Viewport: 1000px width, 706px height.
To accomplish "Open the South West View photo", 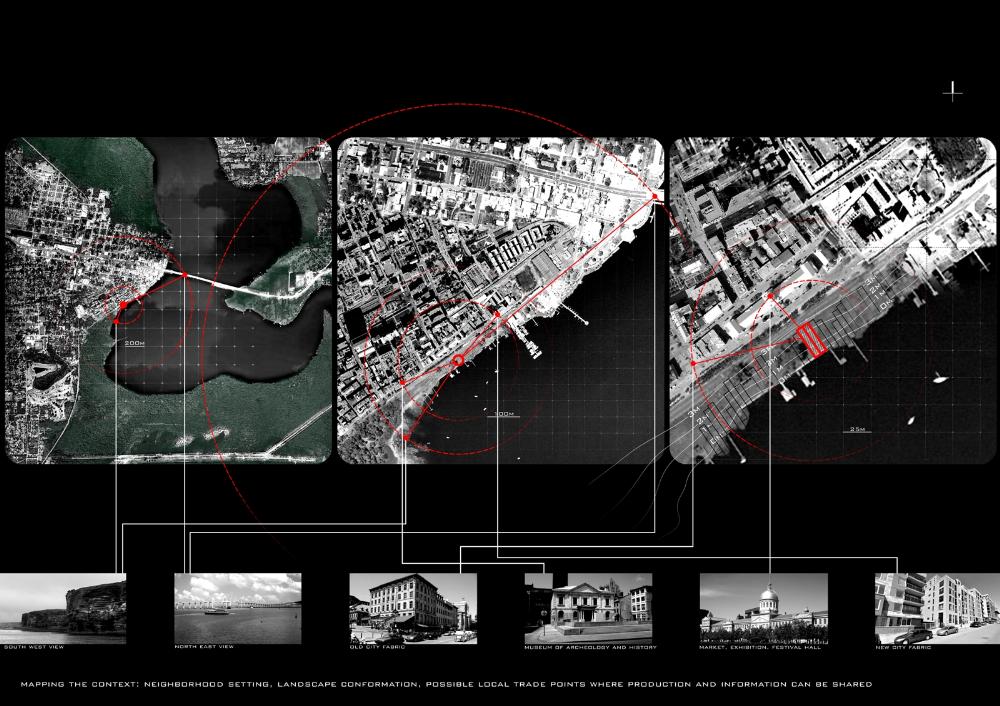I will point(62,607).
